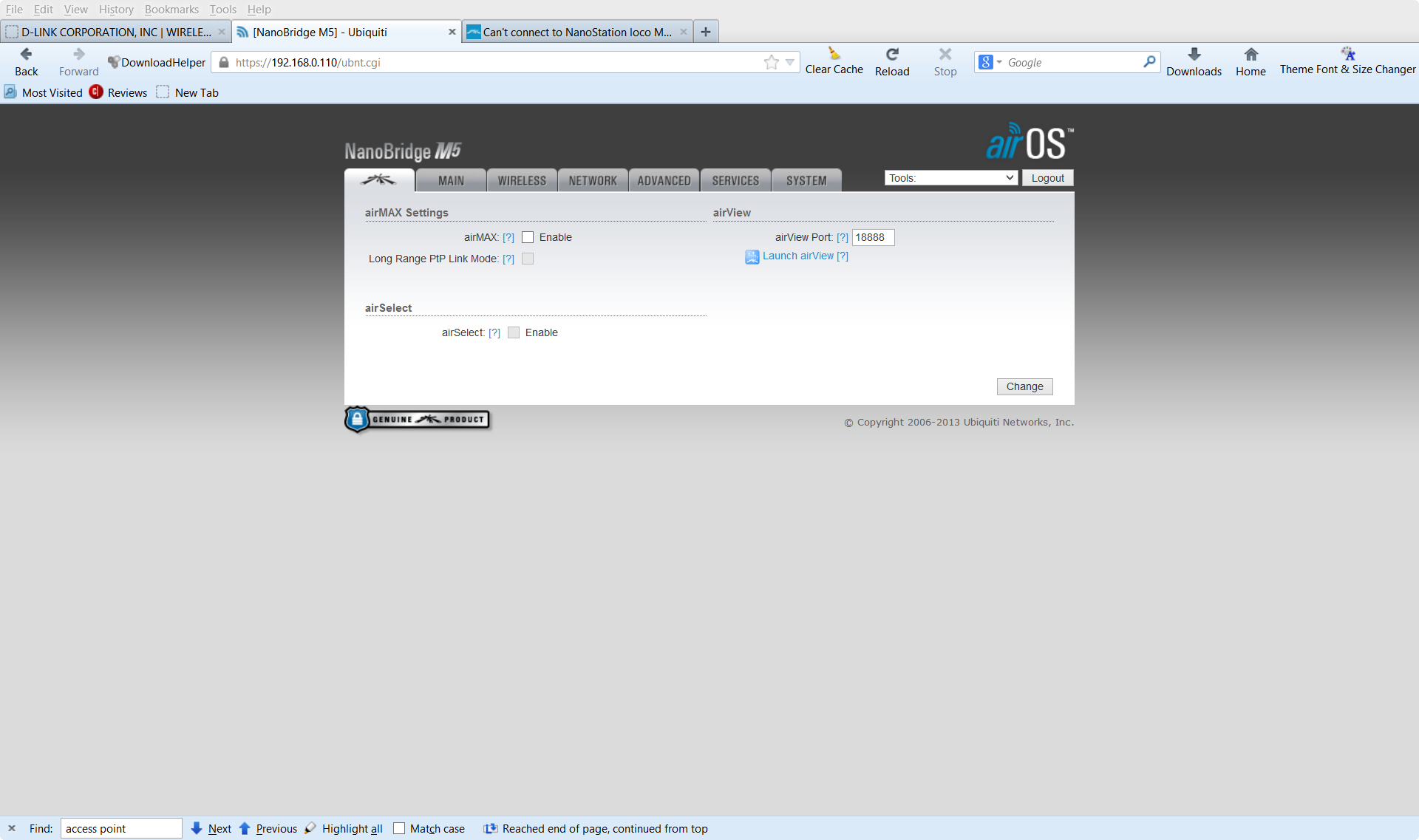This screenshot has width=1419, height=840.
Task: Toggle Match case in the find bar
Action: click(x=399, y=828)
